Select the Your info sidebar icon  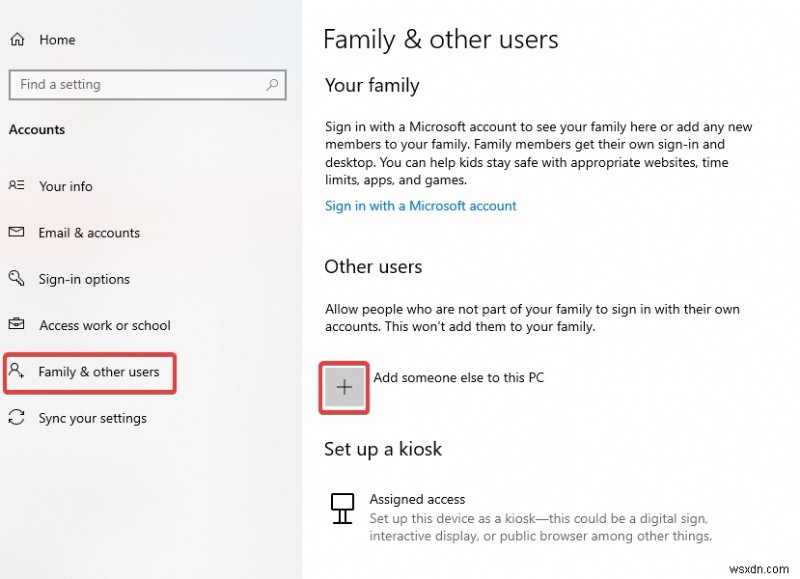[17, 186]
